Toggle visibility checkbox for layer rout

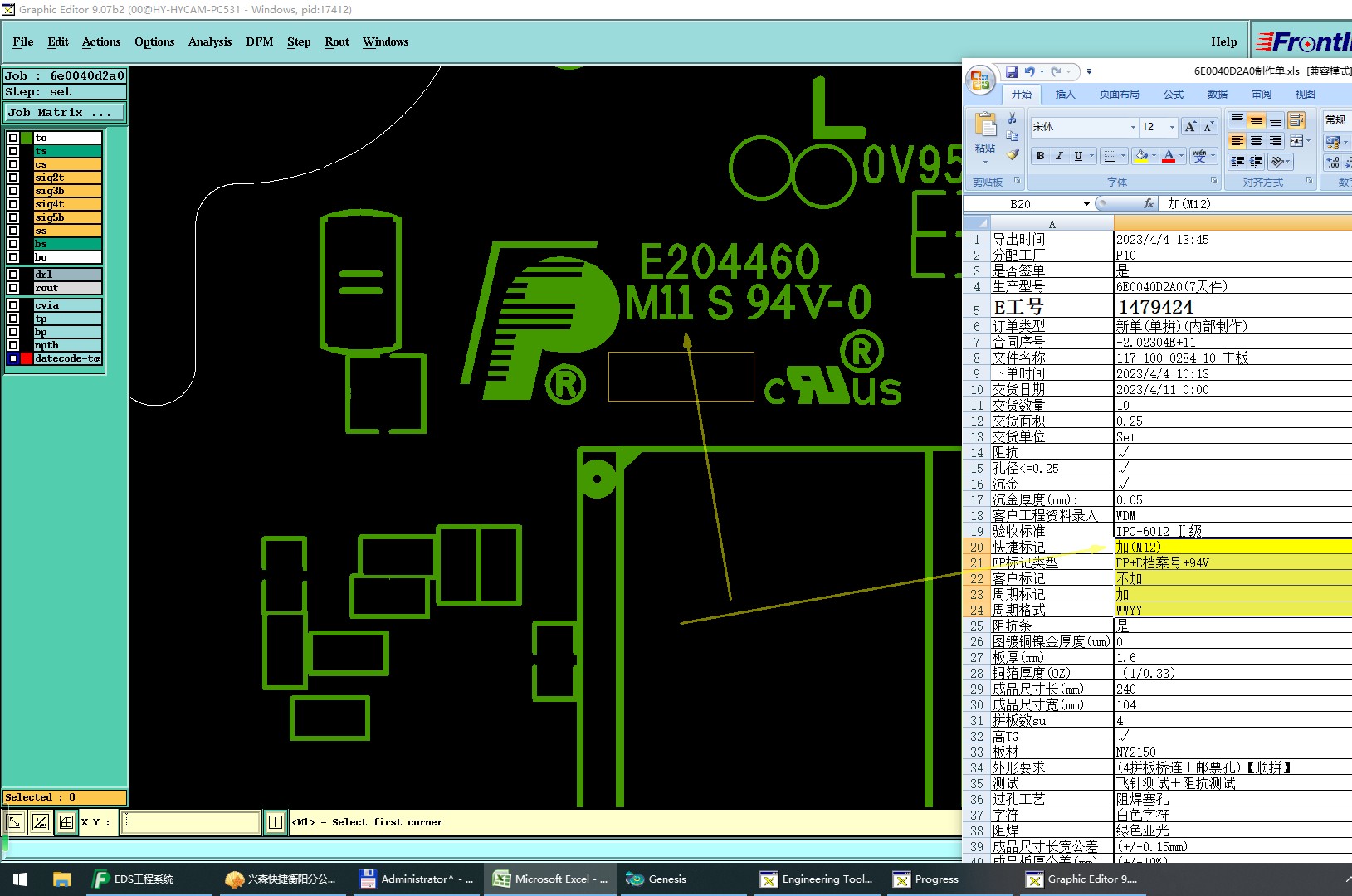[x=13, y=288]
